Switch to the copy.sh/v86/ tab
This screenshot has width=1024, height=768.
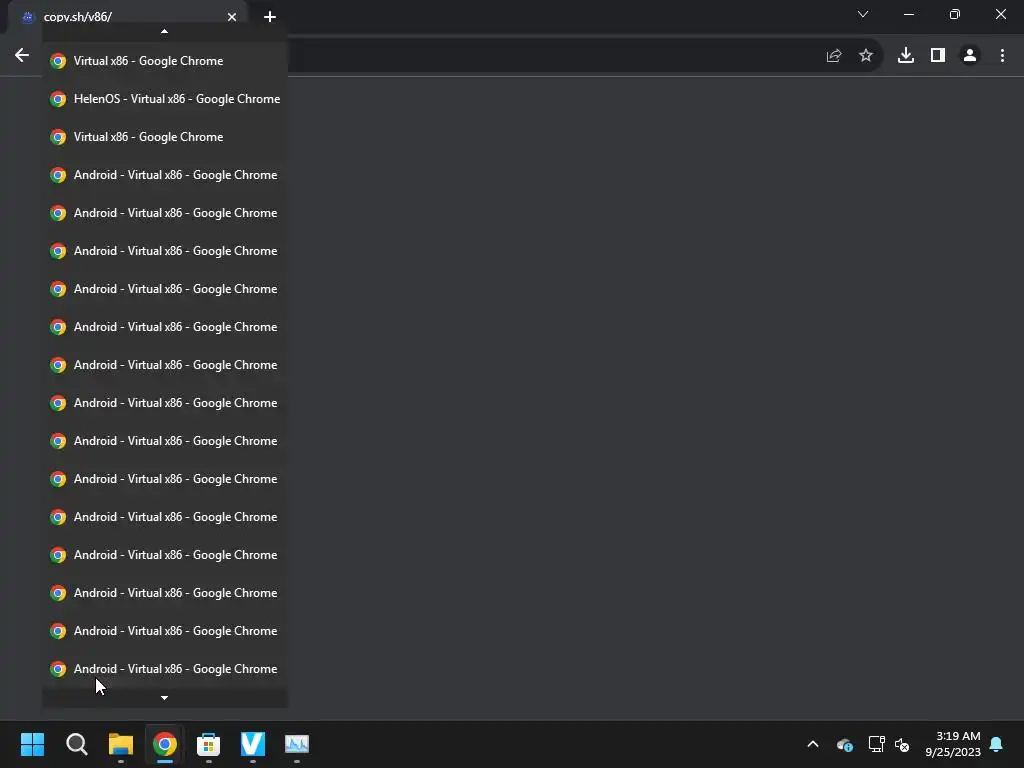pos(127,17)
